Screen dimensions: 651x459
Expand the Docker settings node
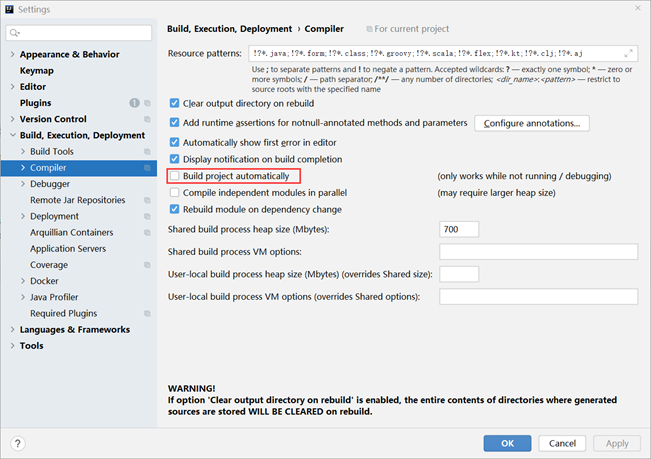coord(23,281)
